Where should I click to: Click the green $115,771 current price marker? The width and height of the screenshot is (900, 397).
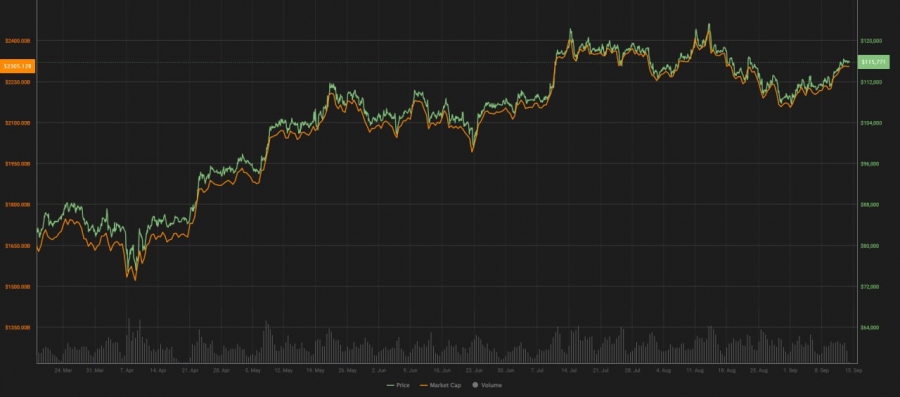click(873, 61)
